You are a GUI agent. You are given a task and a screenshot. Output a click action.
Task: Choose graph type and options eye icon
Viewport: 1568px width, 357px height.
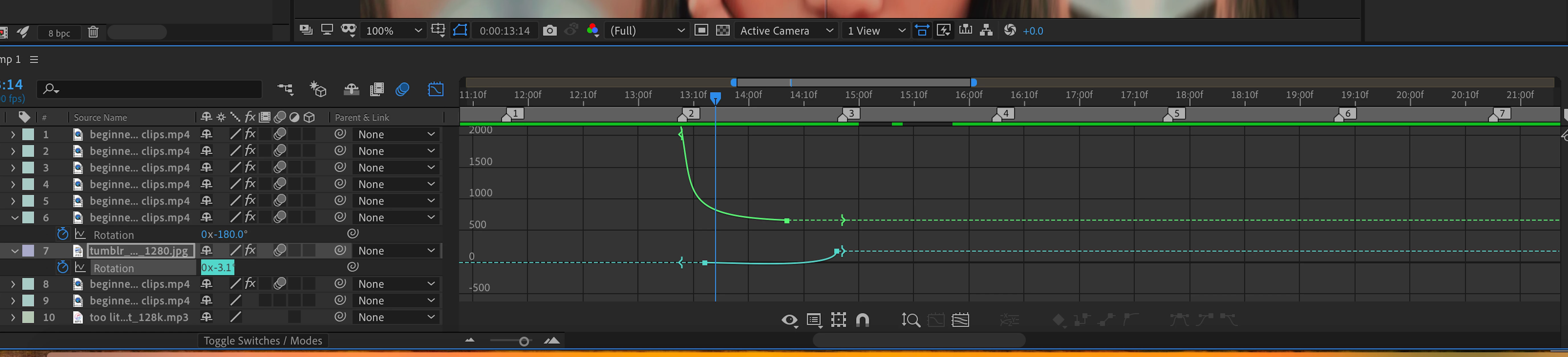tap(789, 320)
